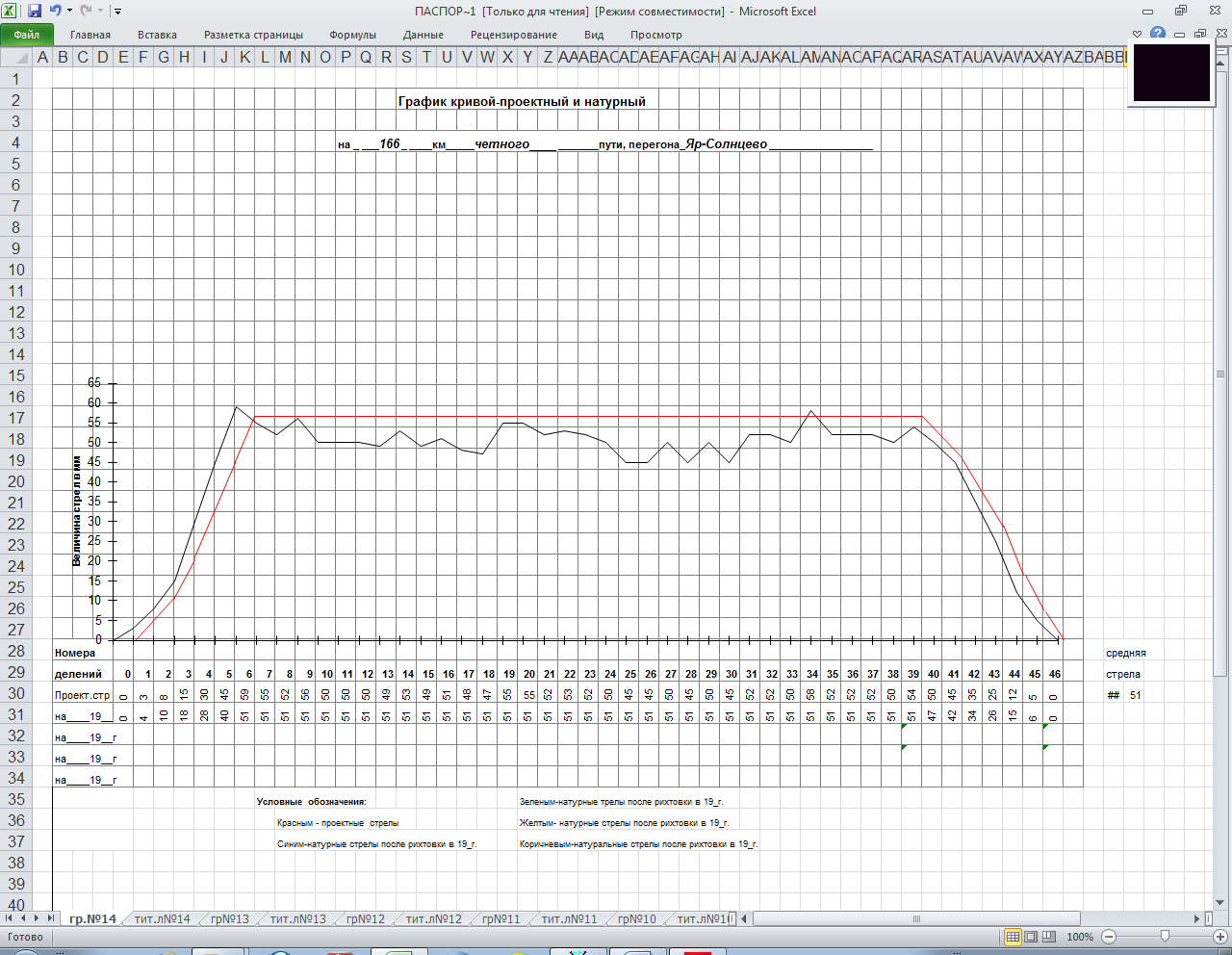Switch to the Главная ribbon tab
Image resolution: width=1232 pixels, height=955 pixels.
click(90, 35)
